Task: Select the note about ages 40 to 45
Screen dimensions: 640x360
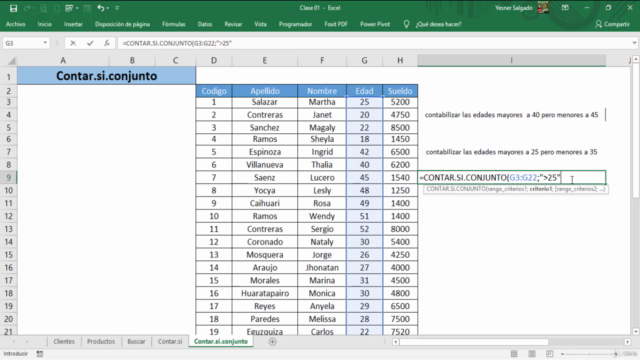Action: (x=511, y=115)
